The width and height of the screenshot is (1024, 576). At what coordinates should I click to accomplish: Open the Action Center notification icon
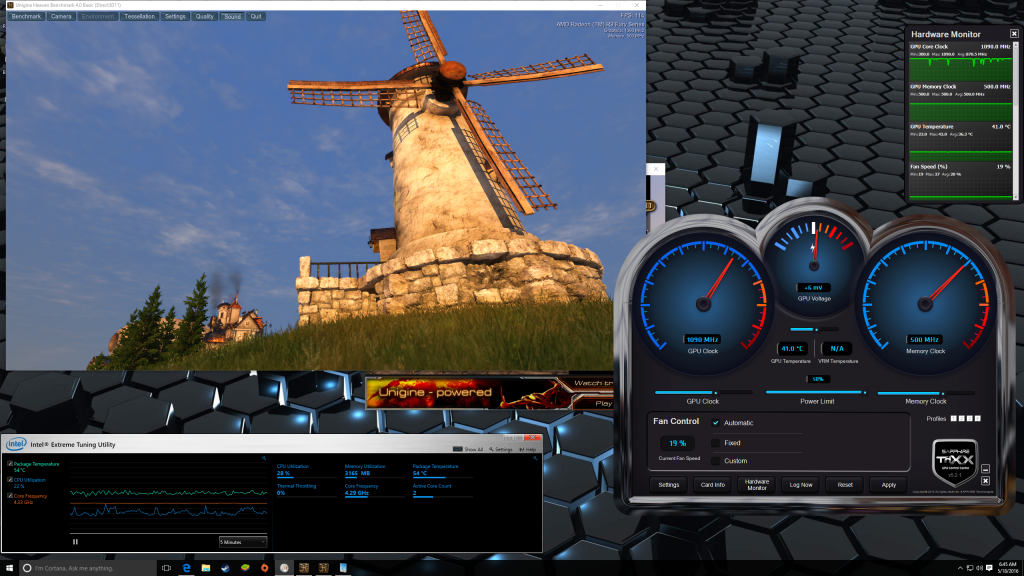pos(989,568)
